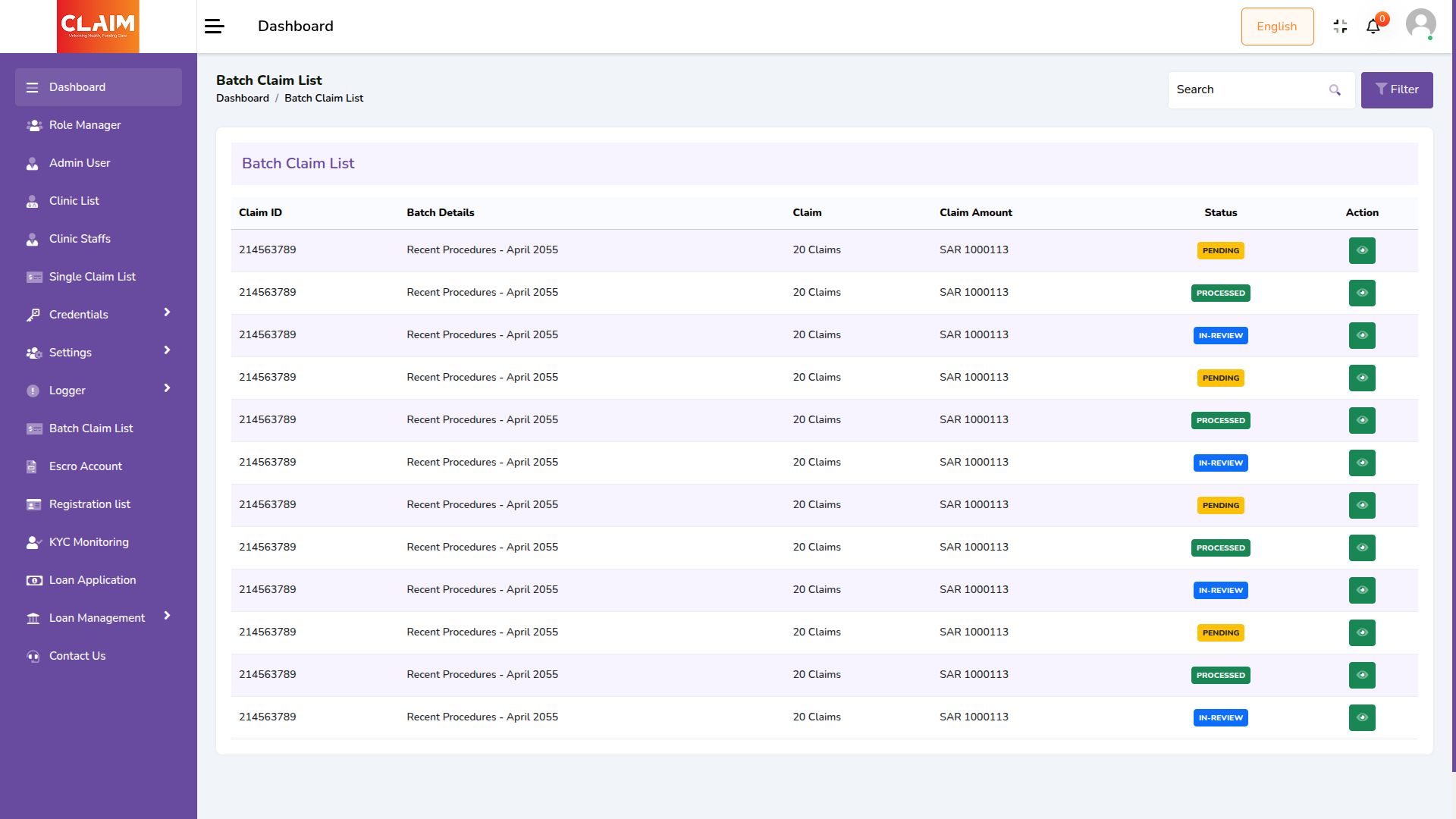Click the Escro Account document icon

(x=32, y=466)
